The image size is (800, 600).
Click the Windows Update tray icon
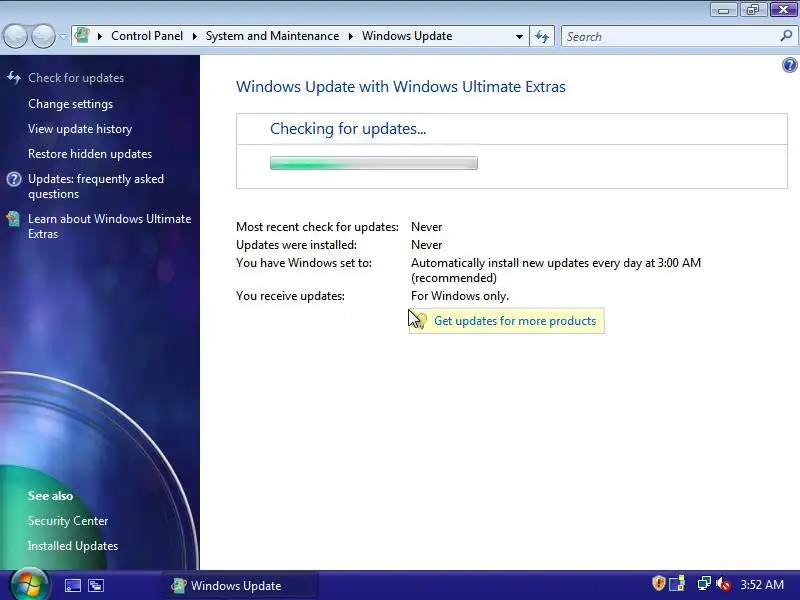pos(677,583)
